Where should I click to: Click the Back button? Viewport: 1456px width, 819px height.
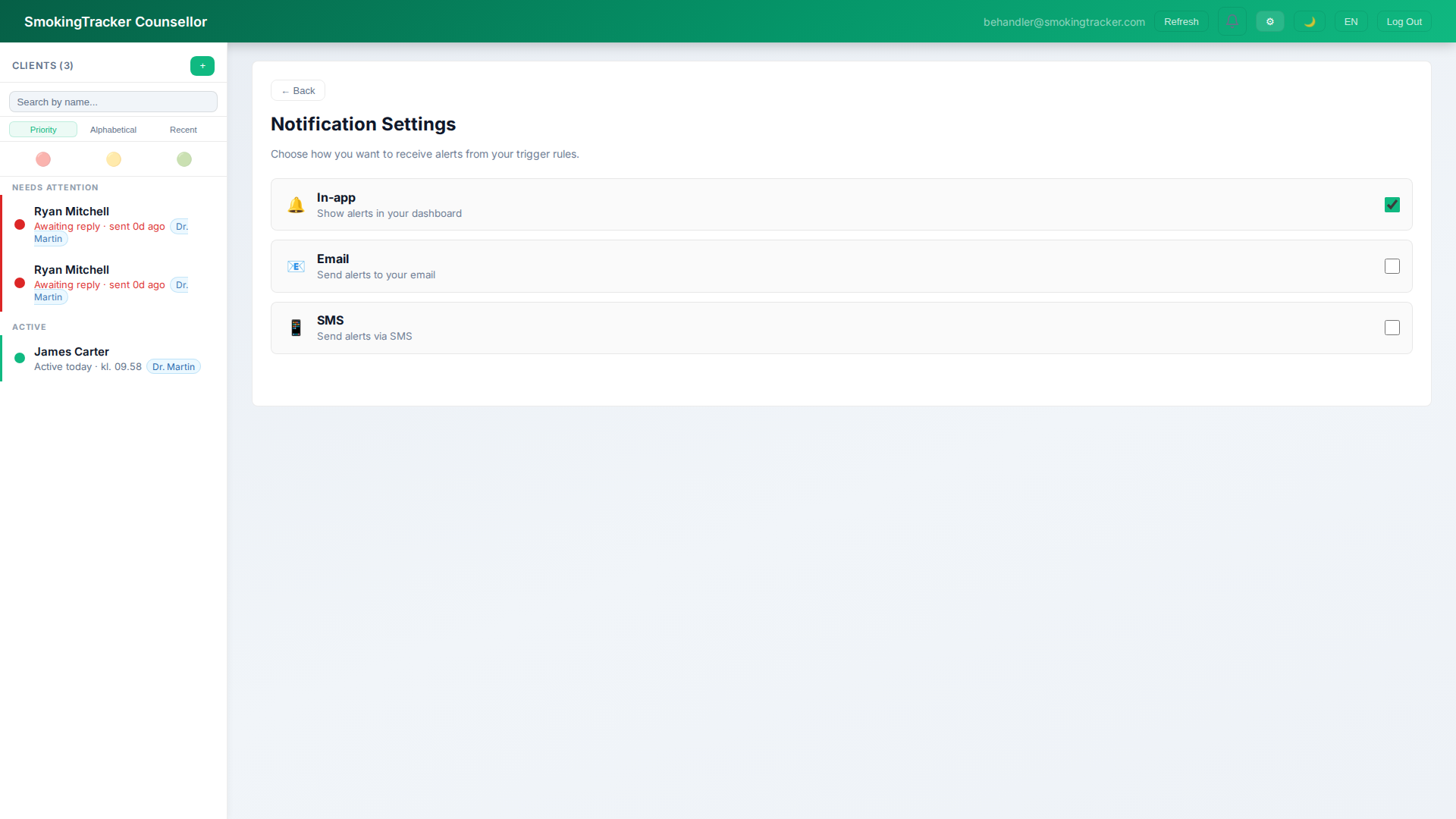(297, 90)
